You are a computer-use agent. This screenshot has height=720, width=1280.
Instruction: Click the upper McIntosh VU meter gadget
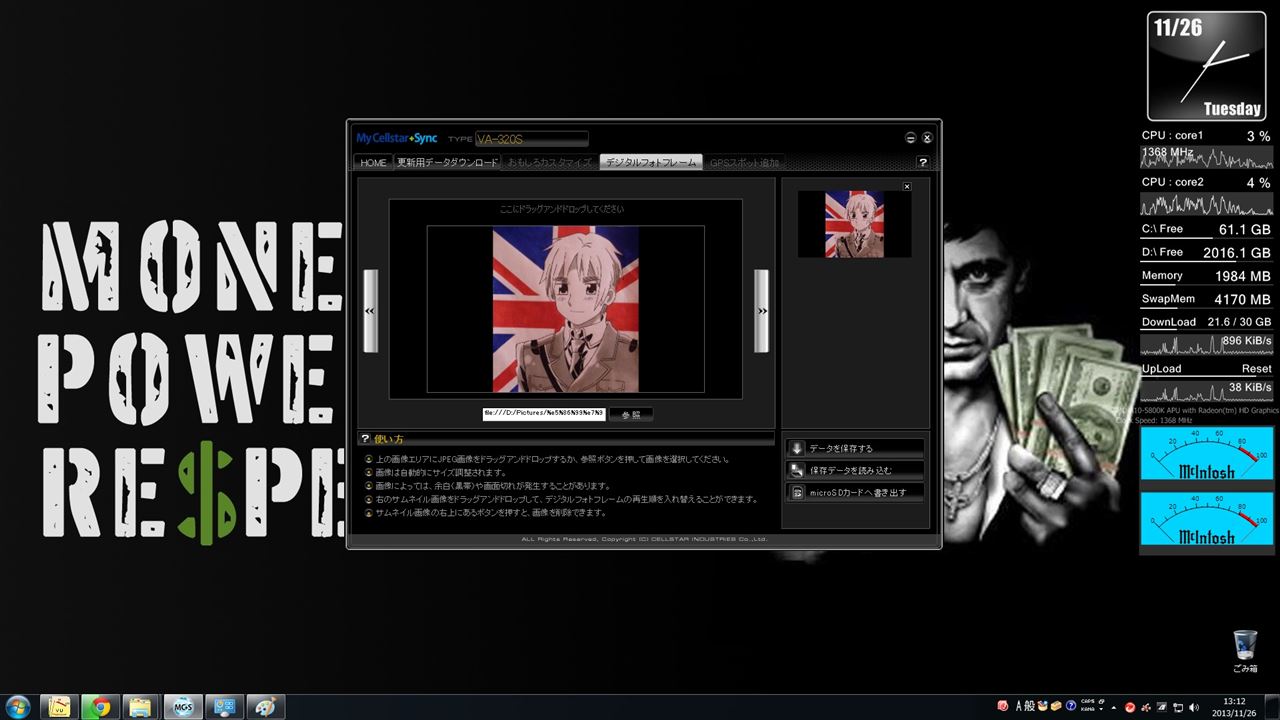1207,454
